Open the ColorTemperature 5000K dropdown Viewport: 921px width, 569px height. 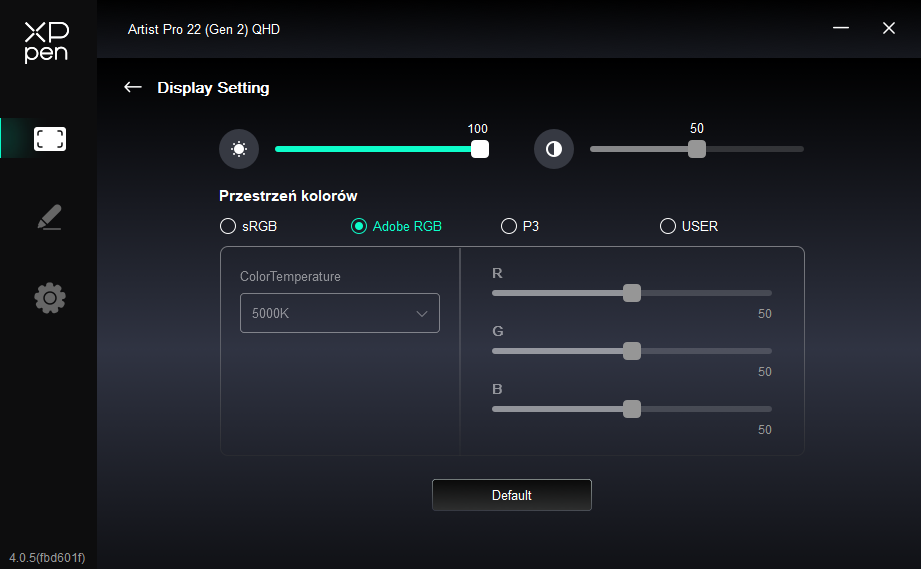coord(339,313)
